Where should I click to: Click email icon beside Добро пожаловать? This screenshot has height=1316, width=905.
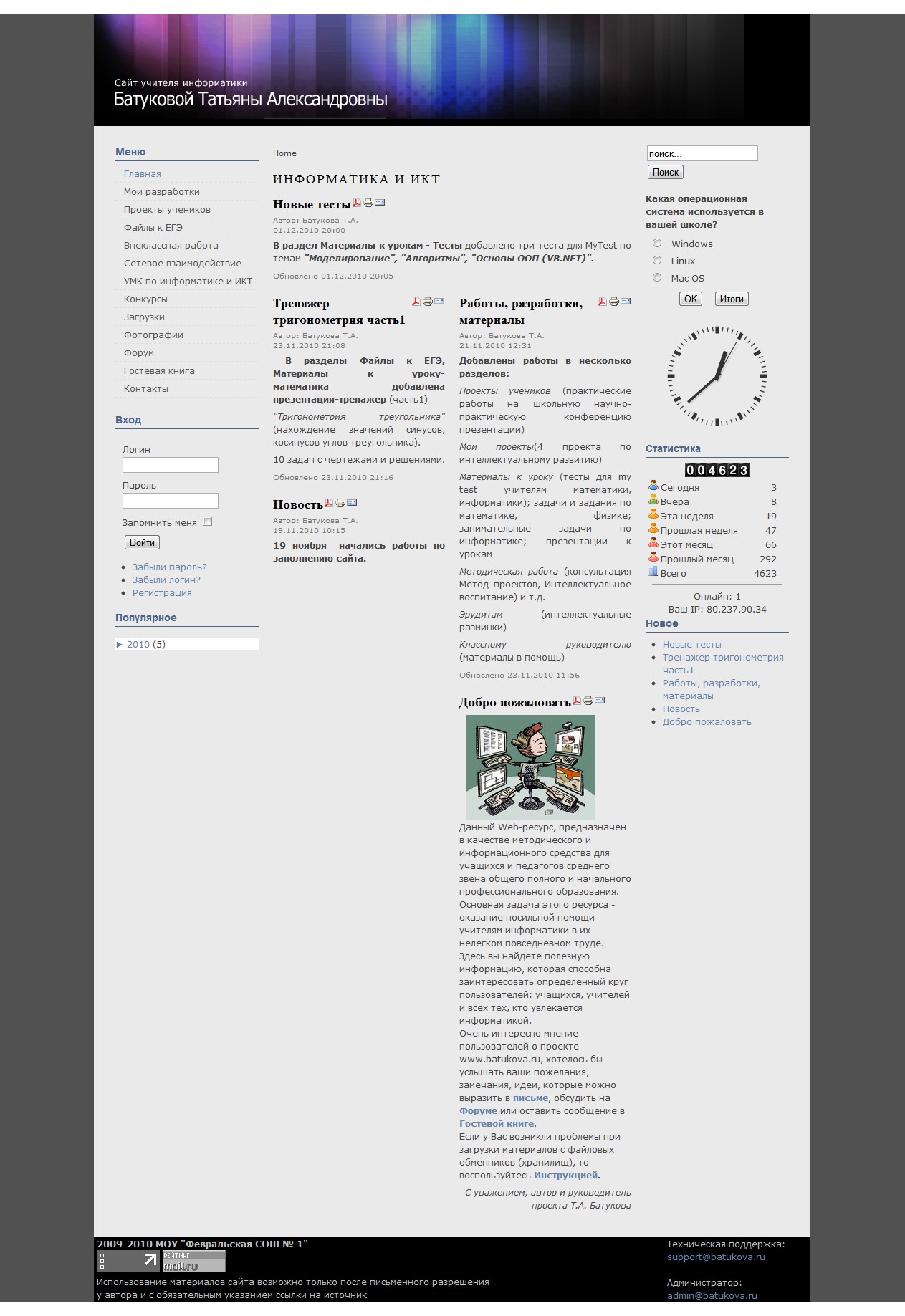(600, 701)
